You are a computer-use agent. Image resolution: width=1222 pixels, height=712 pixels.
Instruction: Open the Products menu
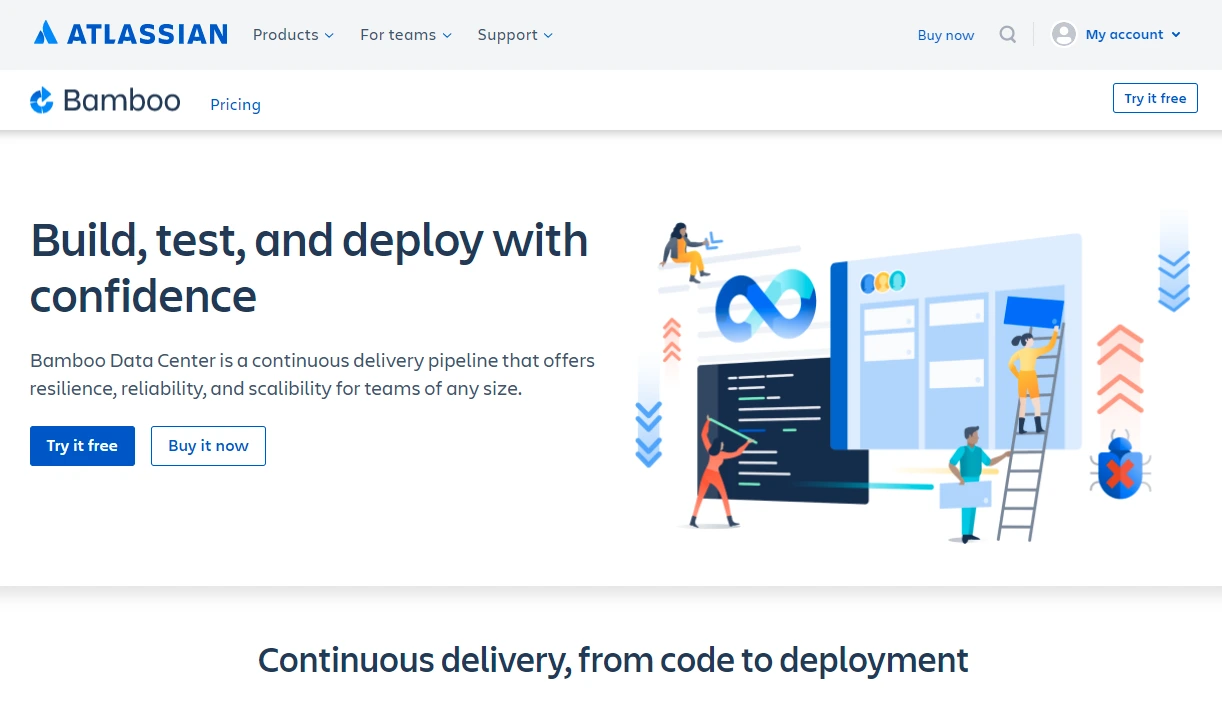click(x=285, y=34)
